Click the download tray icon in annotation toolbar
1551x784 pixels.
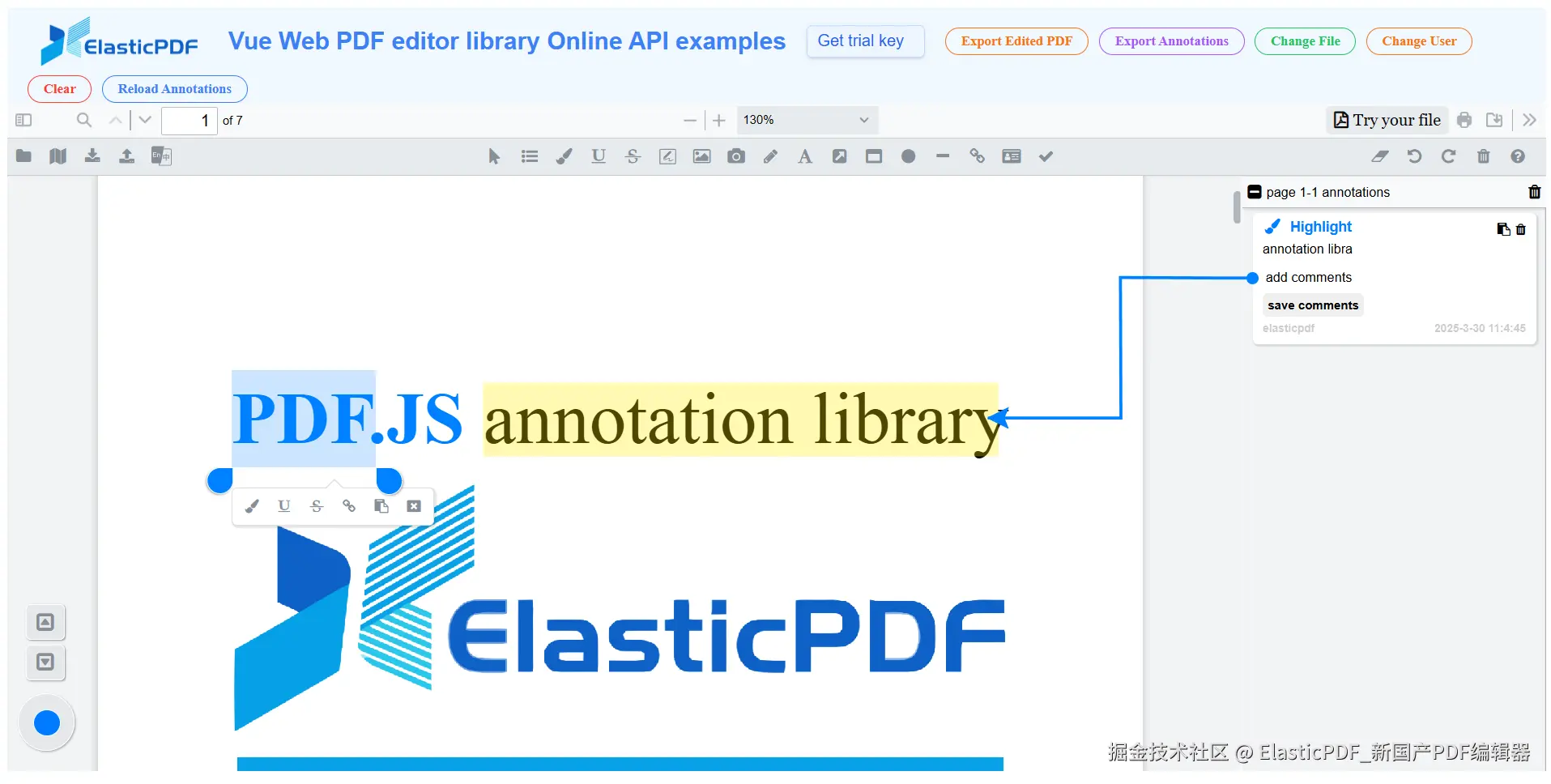click(x=92, y=156)
